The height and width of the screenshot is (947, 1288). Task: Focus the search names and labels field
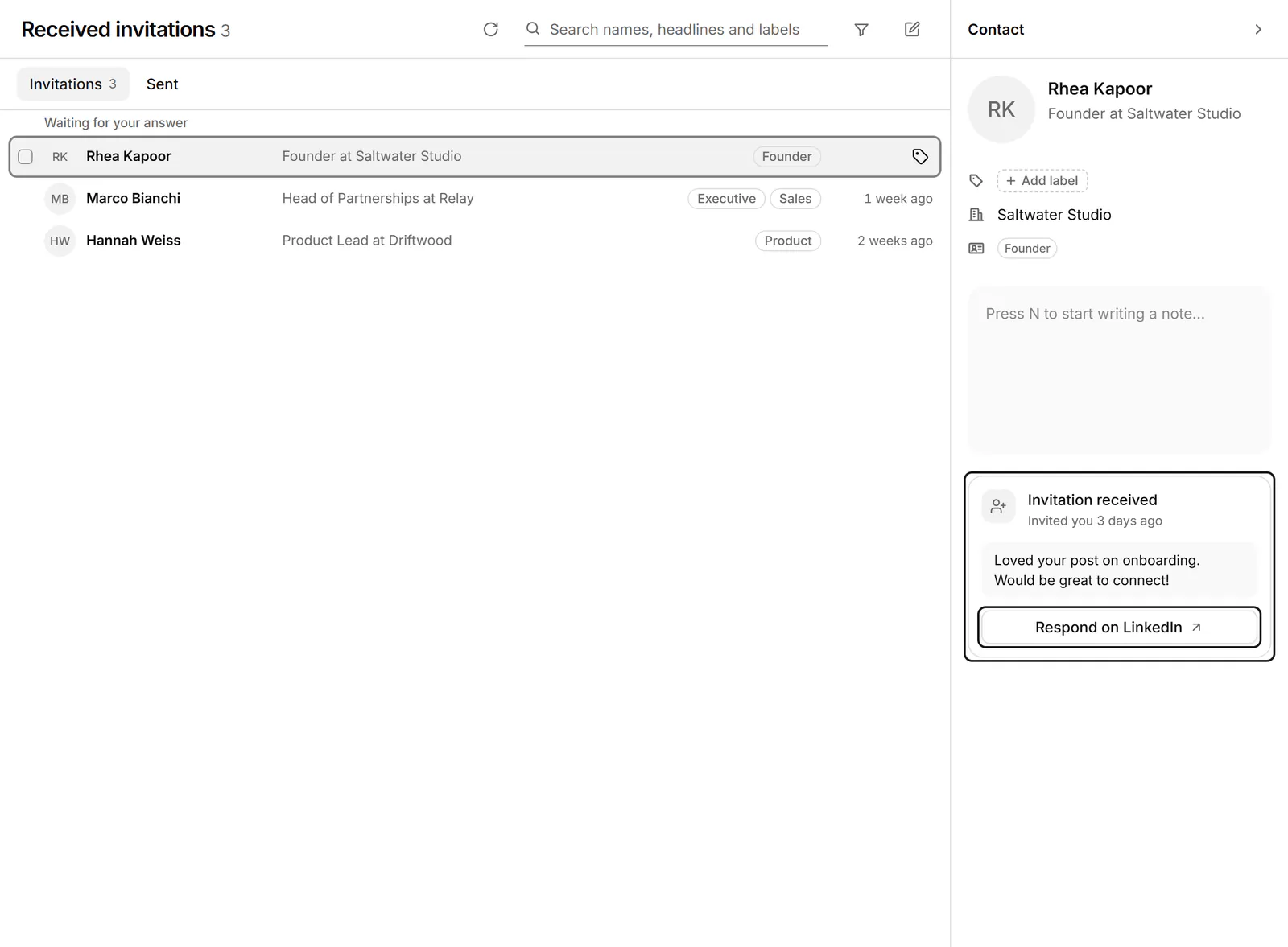pyautogui.click(x=675, y=30)
